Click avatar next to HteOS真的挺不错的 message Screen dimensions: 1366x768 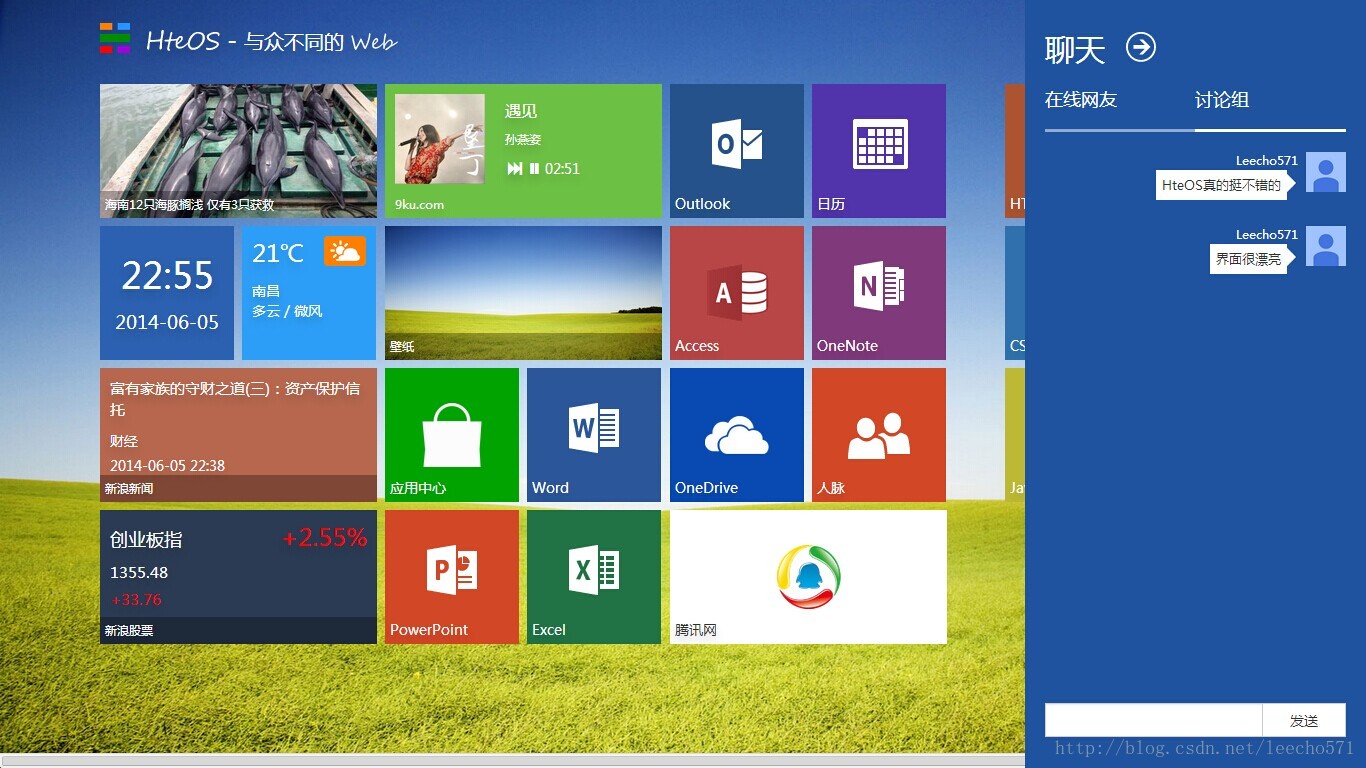1326,172
